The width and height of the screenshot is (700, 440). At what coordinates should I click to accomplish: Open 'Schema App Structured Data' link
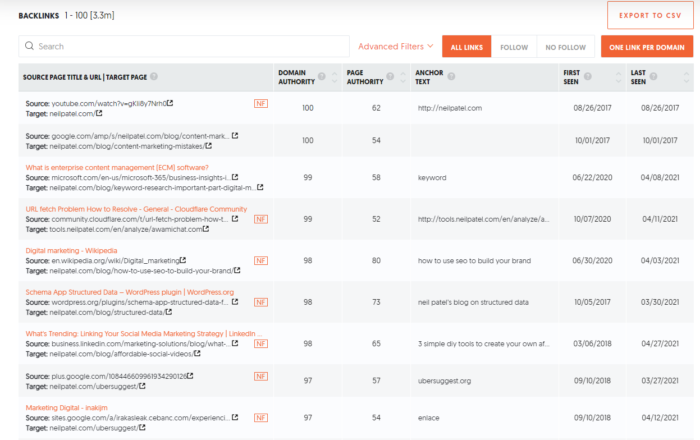(x=129, y=292)
